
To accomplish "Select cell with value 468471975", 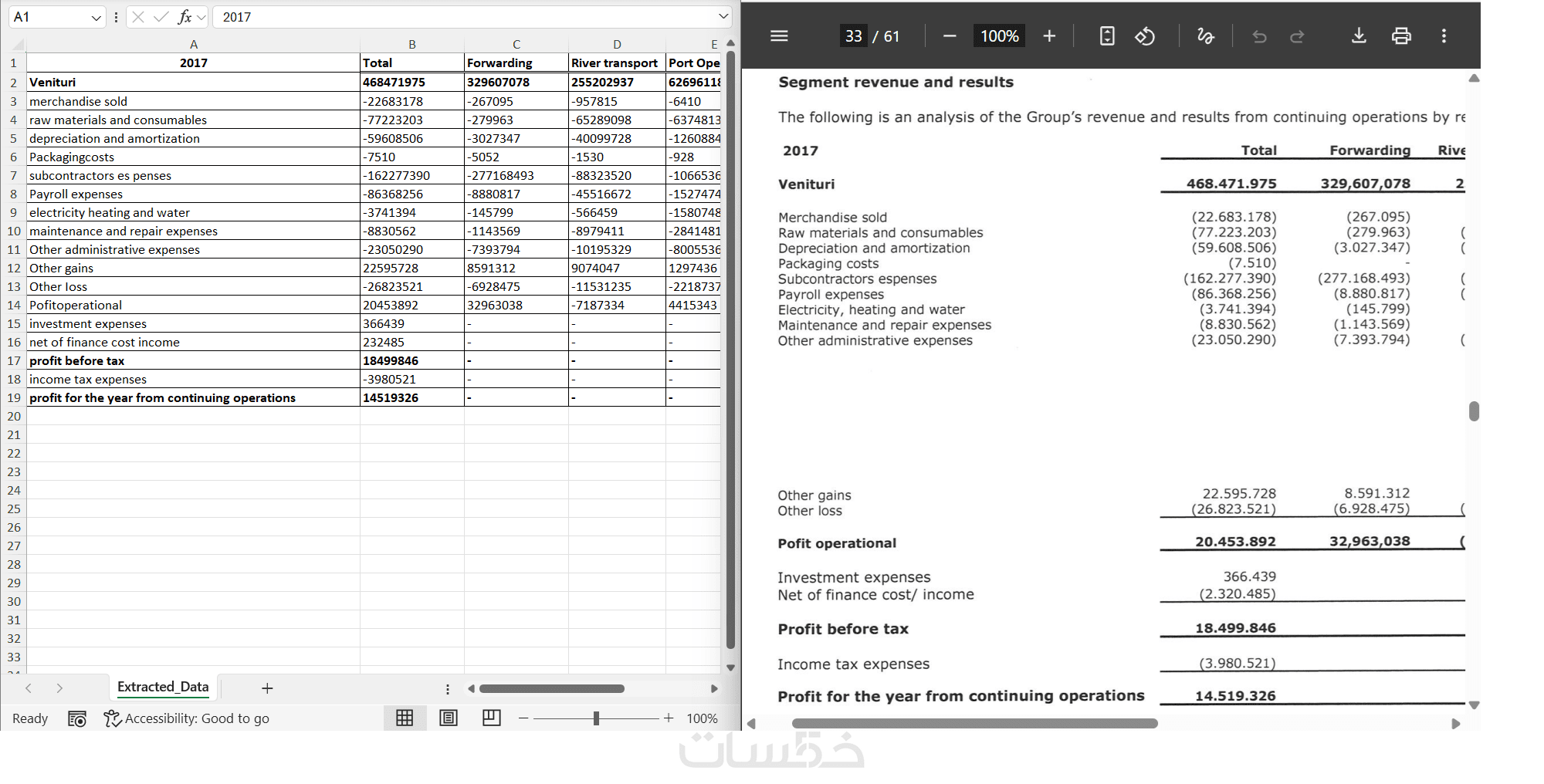I will point(412,82).
